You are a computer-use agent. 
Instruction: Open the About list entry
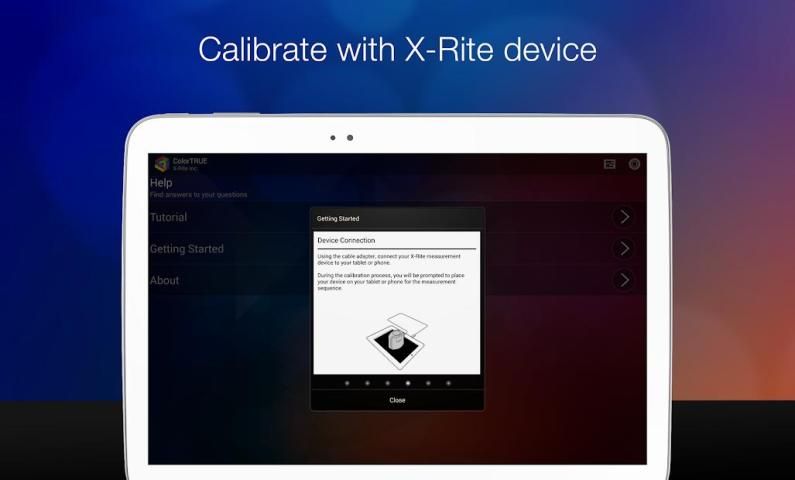[x=165, y=281]
